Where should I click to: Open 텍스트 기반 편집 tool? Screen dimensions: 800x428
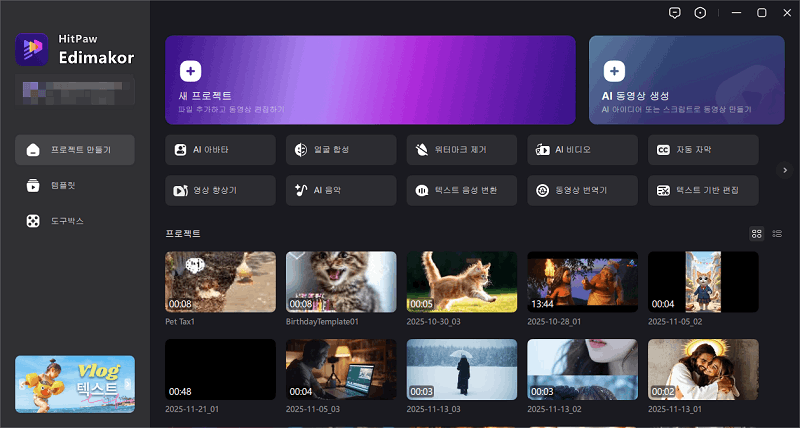tap(703, 190)
